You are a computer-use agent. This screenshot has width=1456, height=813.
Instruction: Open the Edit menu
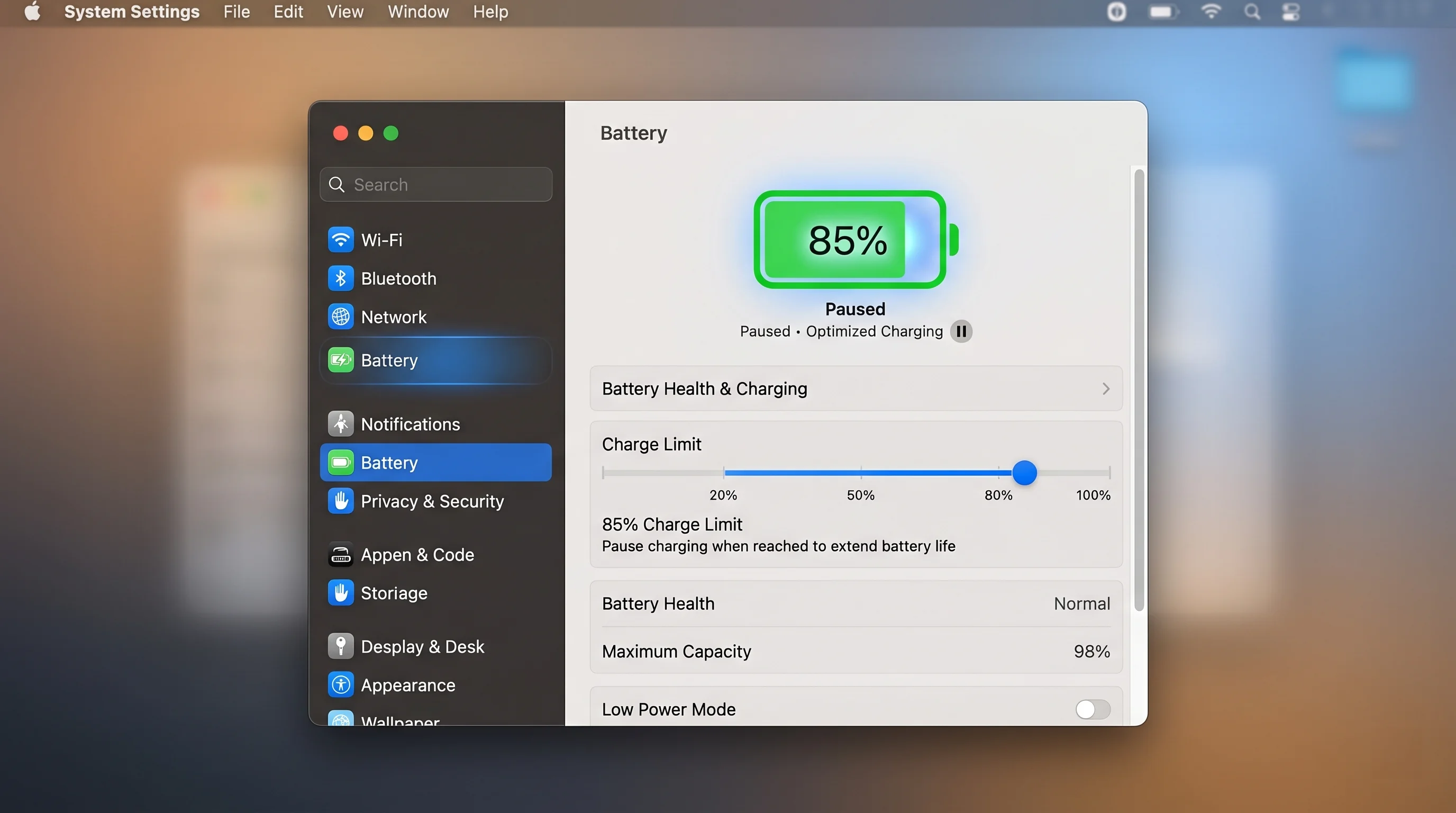pyautogui.click(x=288, y=11)
